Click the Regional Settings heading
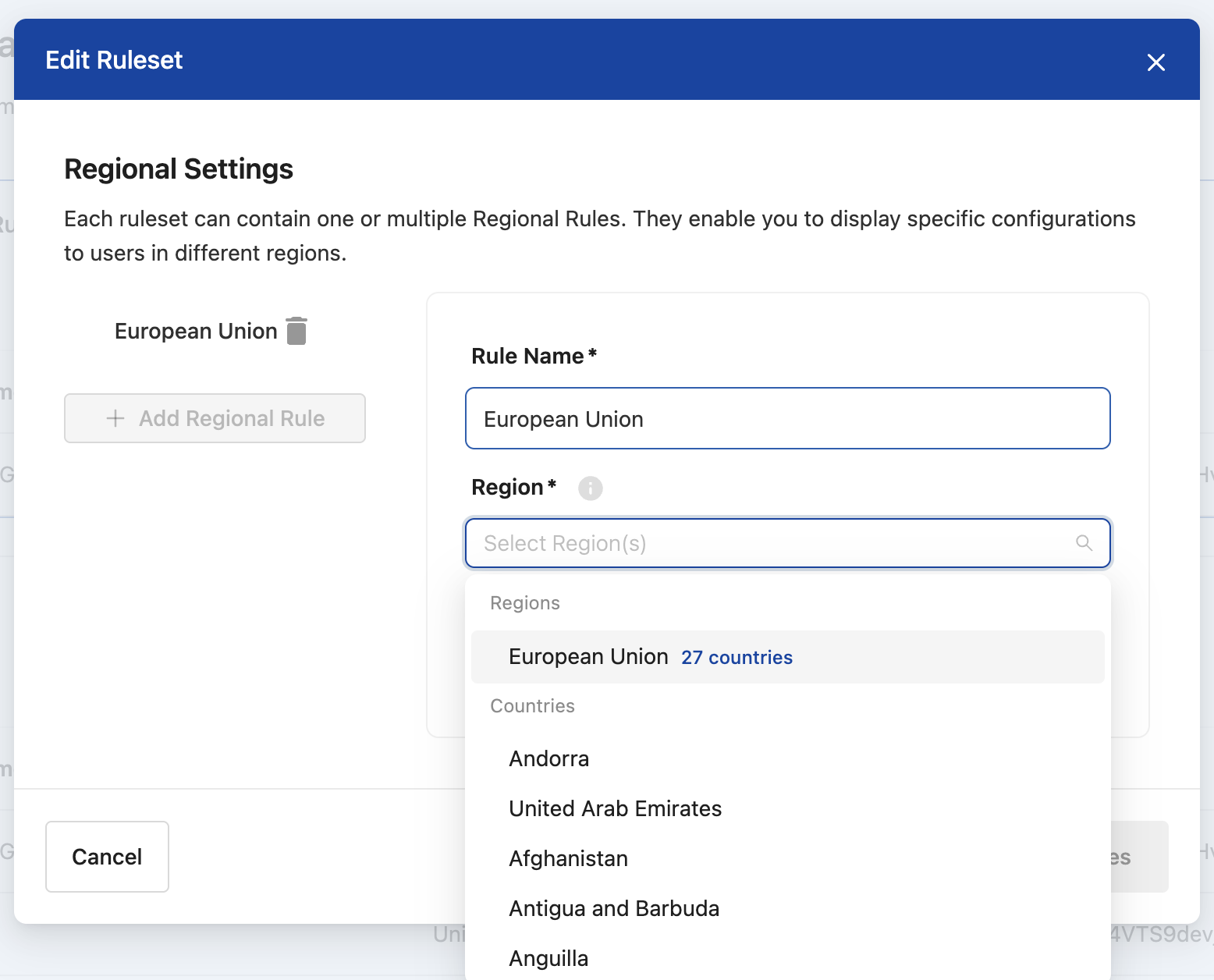 (x=179, y=169)
